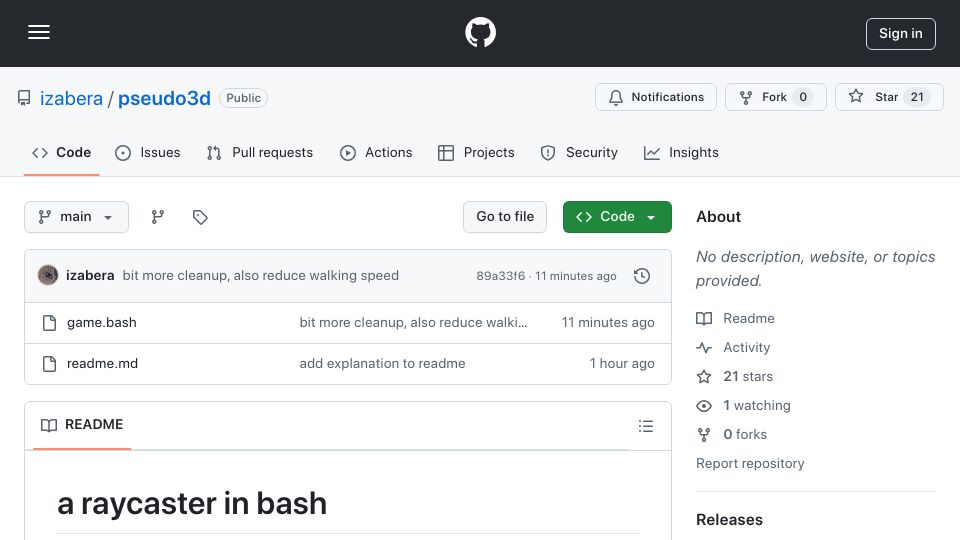Open commit hash 89a33f6
This screenshot has width=960, height=540.
pyautogui.click(x=501, y=276)
